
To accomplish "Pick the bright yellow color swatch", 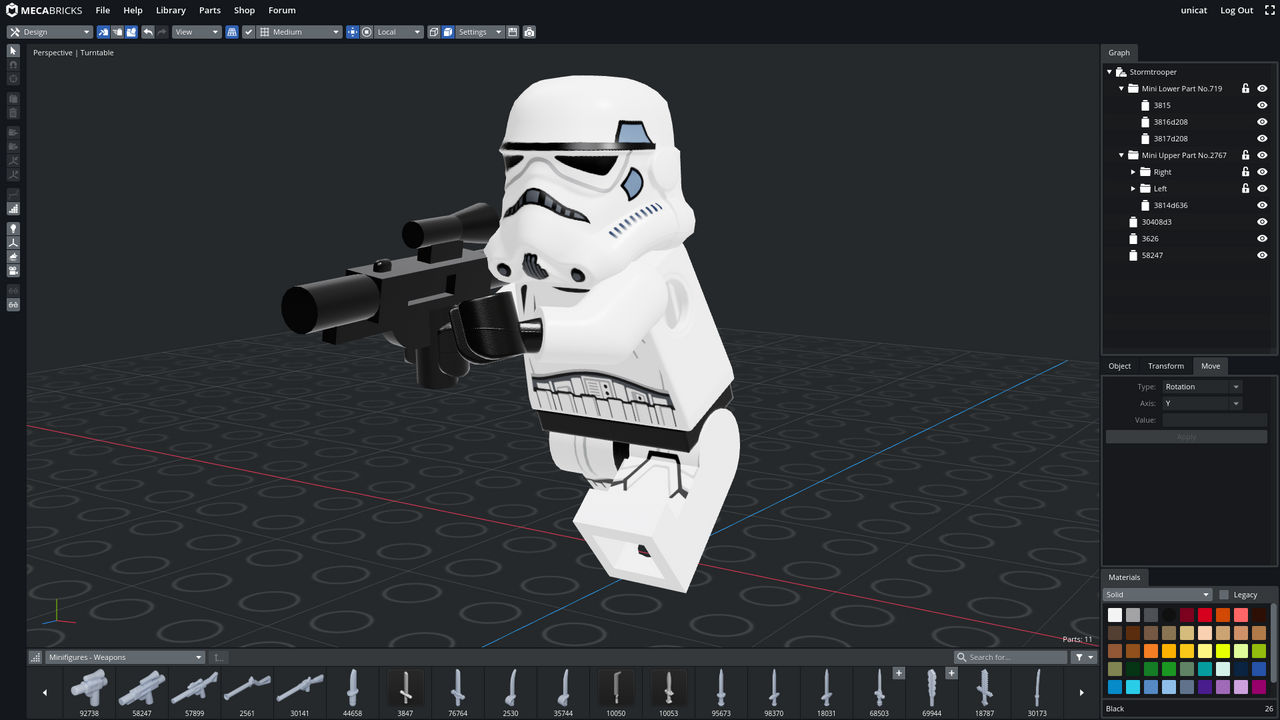I will (1223, 651).
